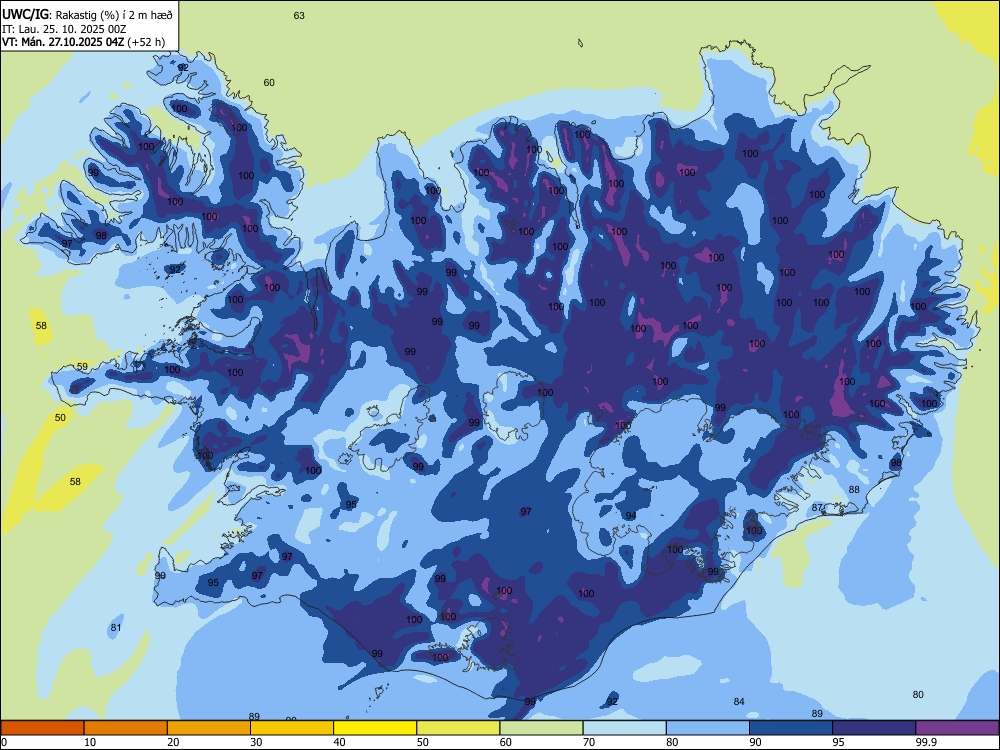Click the pale yellow-green 50–60 legend swatch
Viewport: 1000px width, 750px height.
click(x=458, y=728)
